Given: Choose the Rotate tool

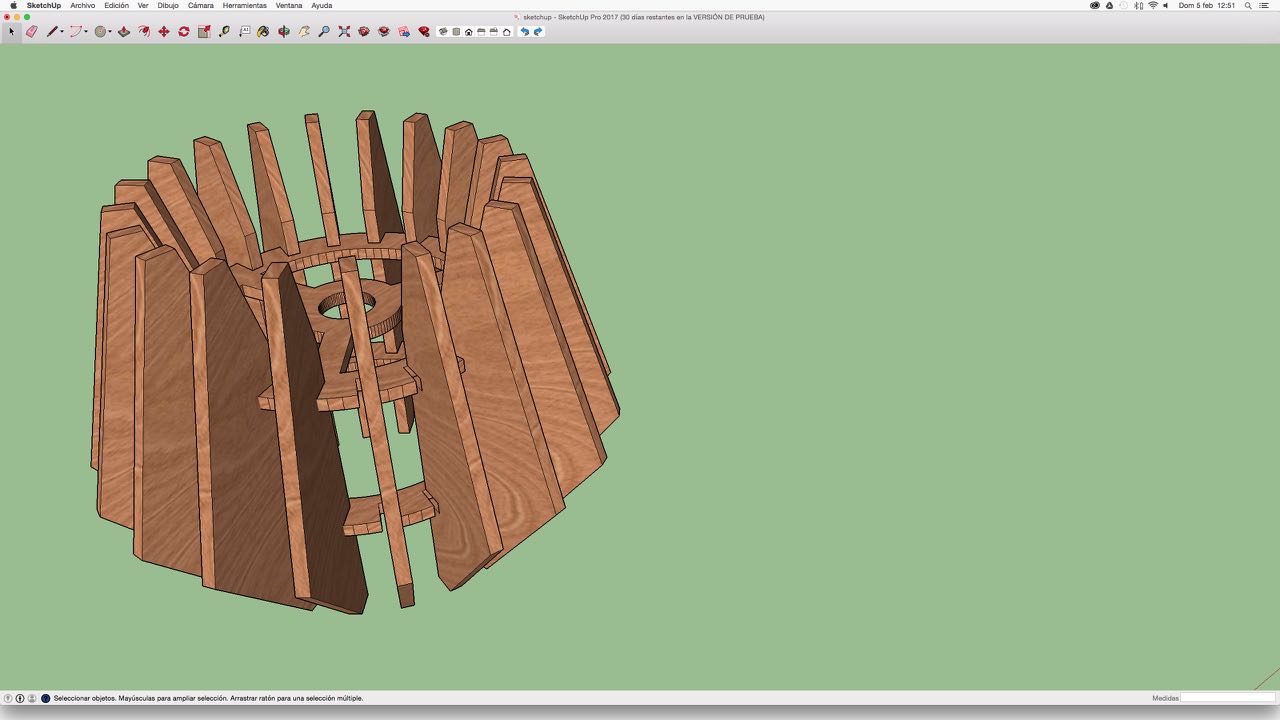Looking at the screenshot, I should pyautogui.click(x=184, y=32).
